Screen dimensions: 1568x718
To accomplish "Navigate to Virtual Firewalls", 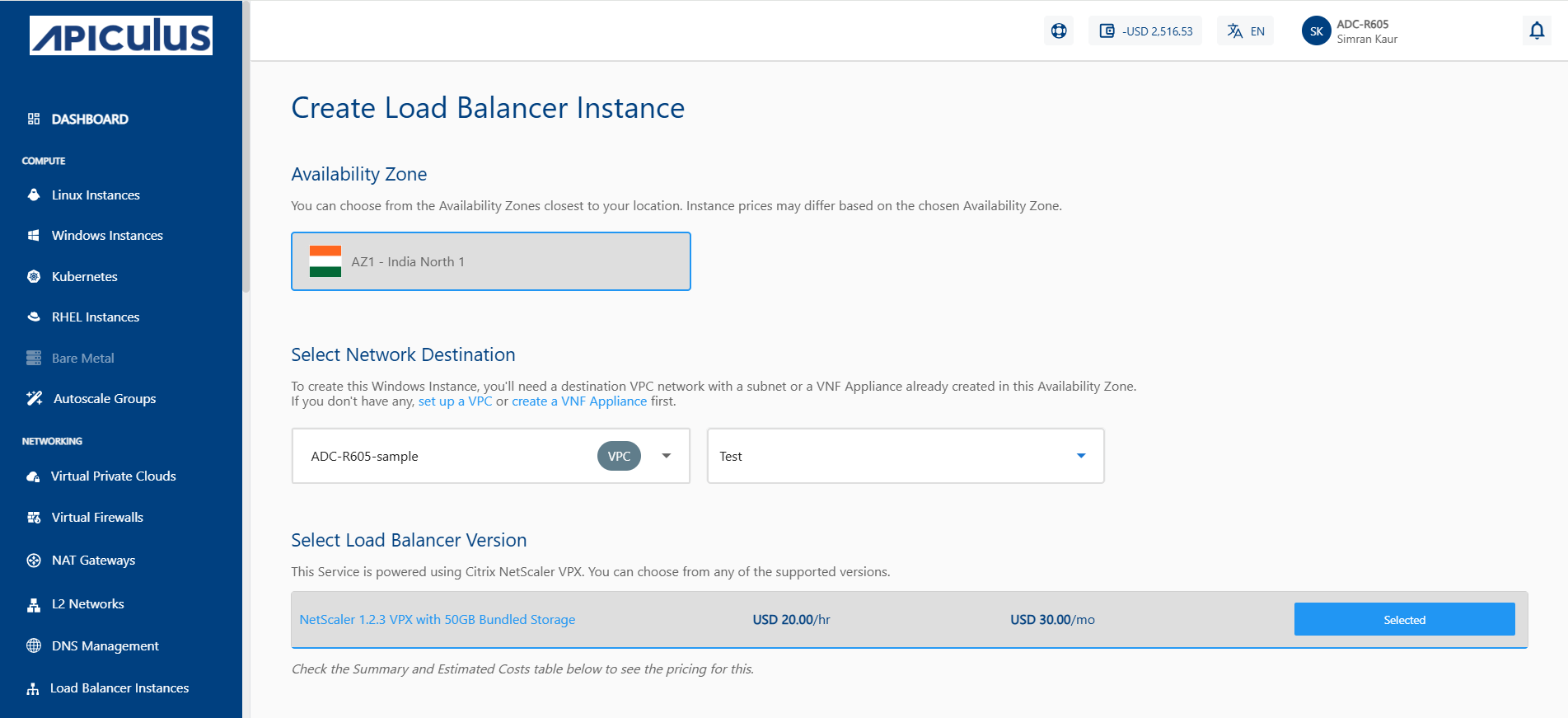I will (97, 517).
